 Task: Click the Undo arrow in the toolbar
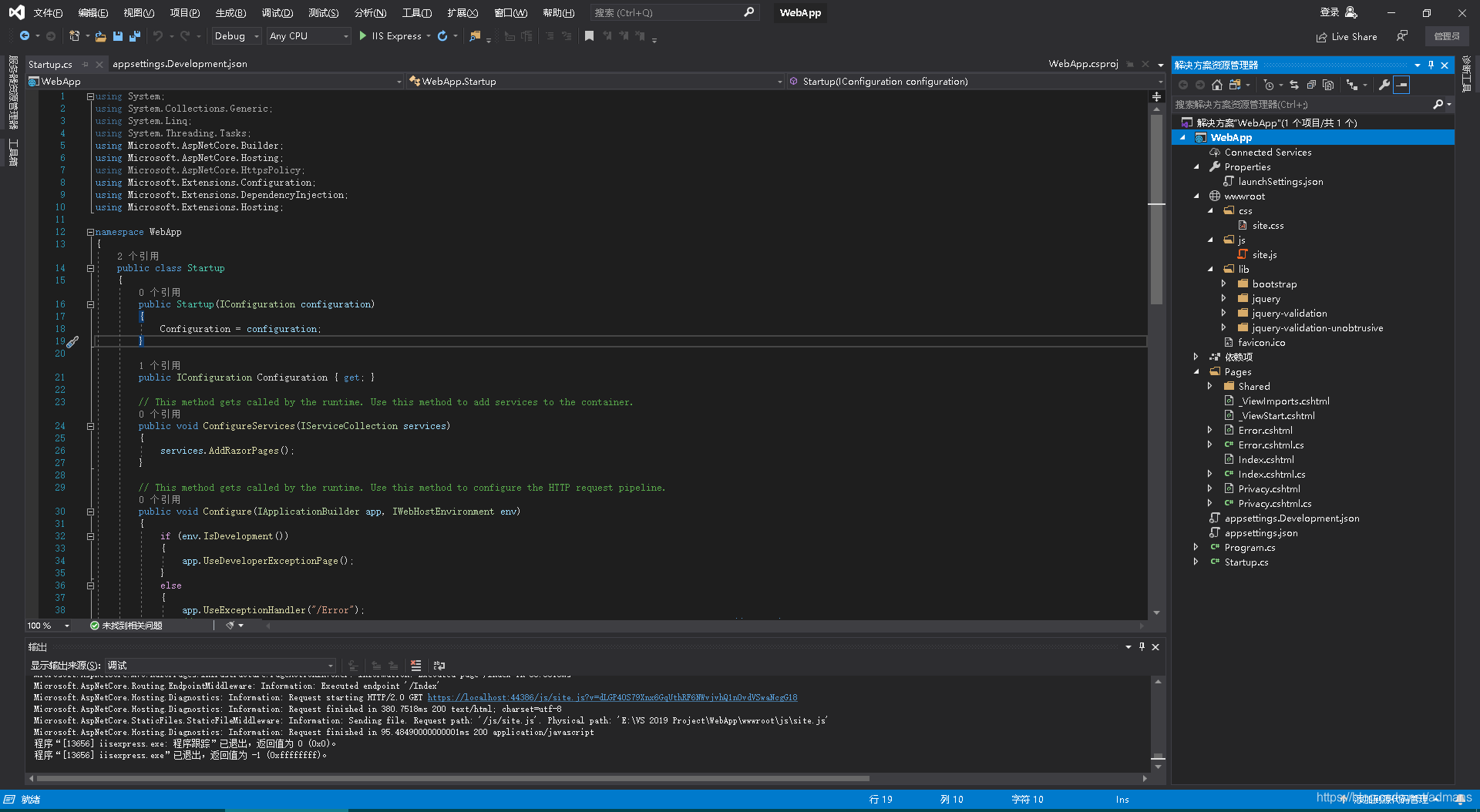click(158, 36)
